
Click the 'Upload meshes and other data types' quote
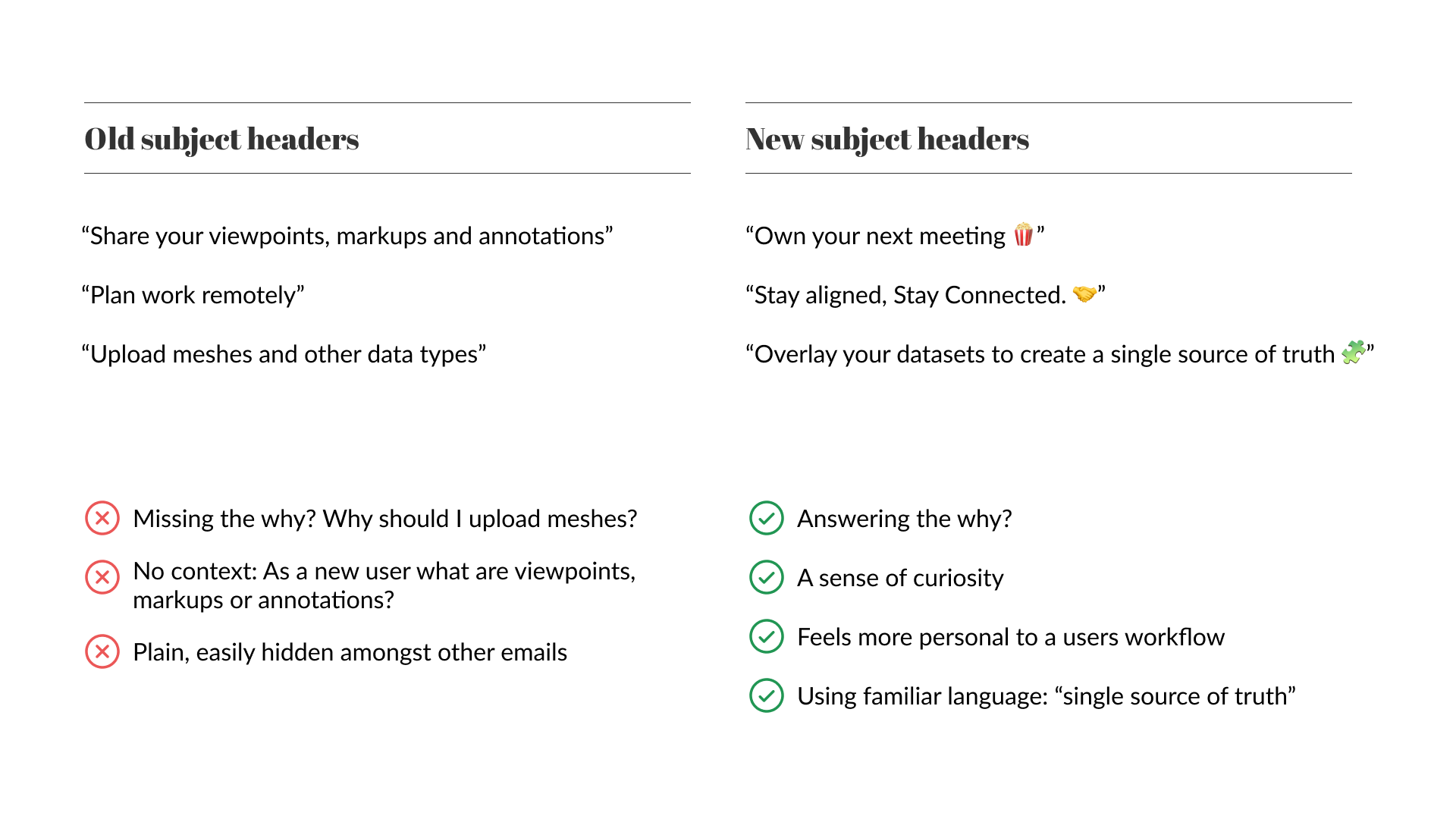284,355
